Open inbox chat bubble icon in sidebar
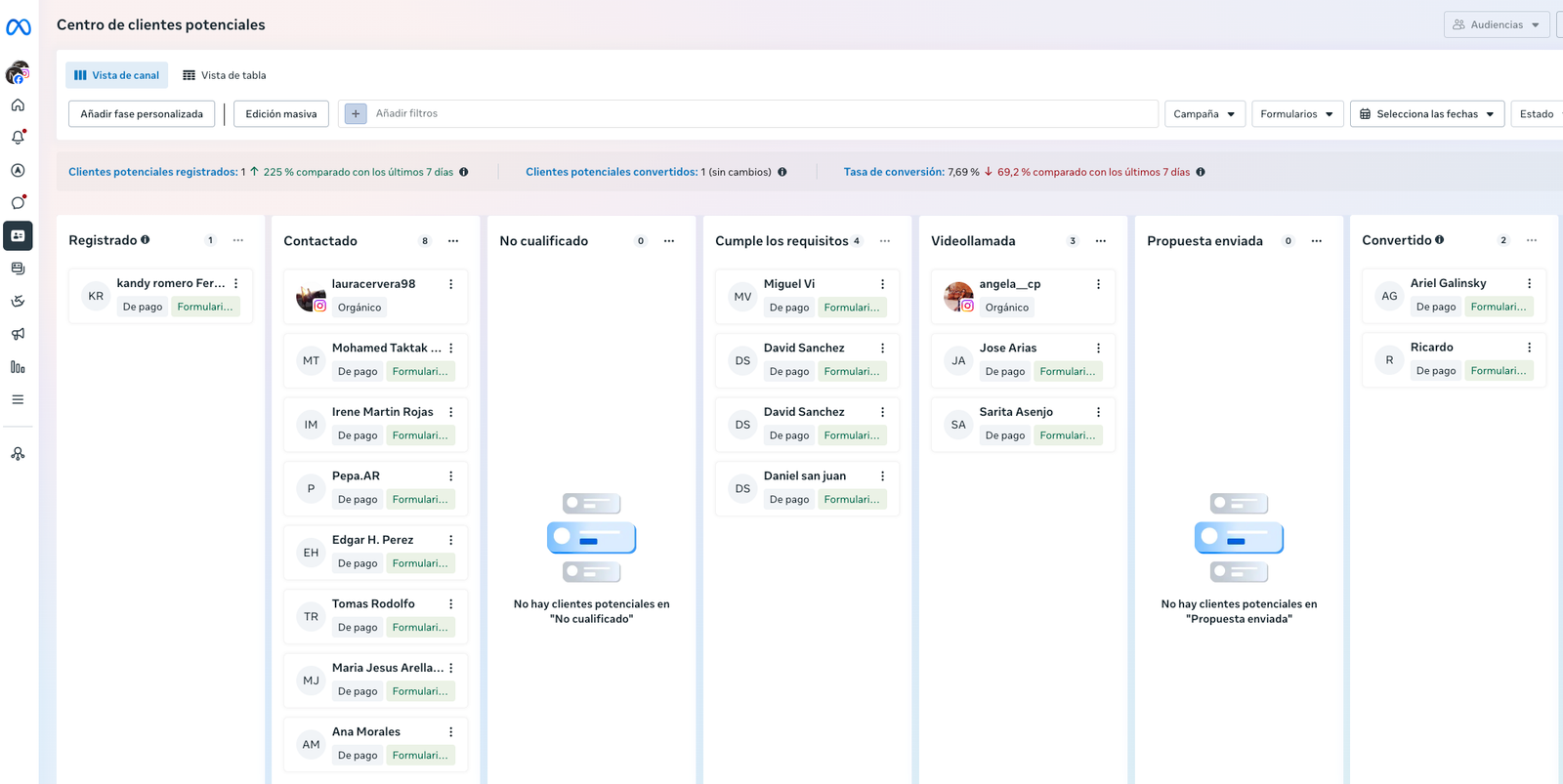The height and width of the screenshot is (784, 1563). click(x=18, y=203)
